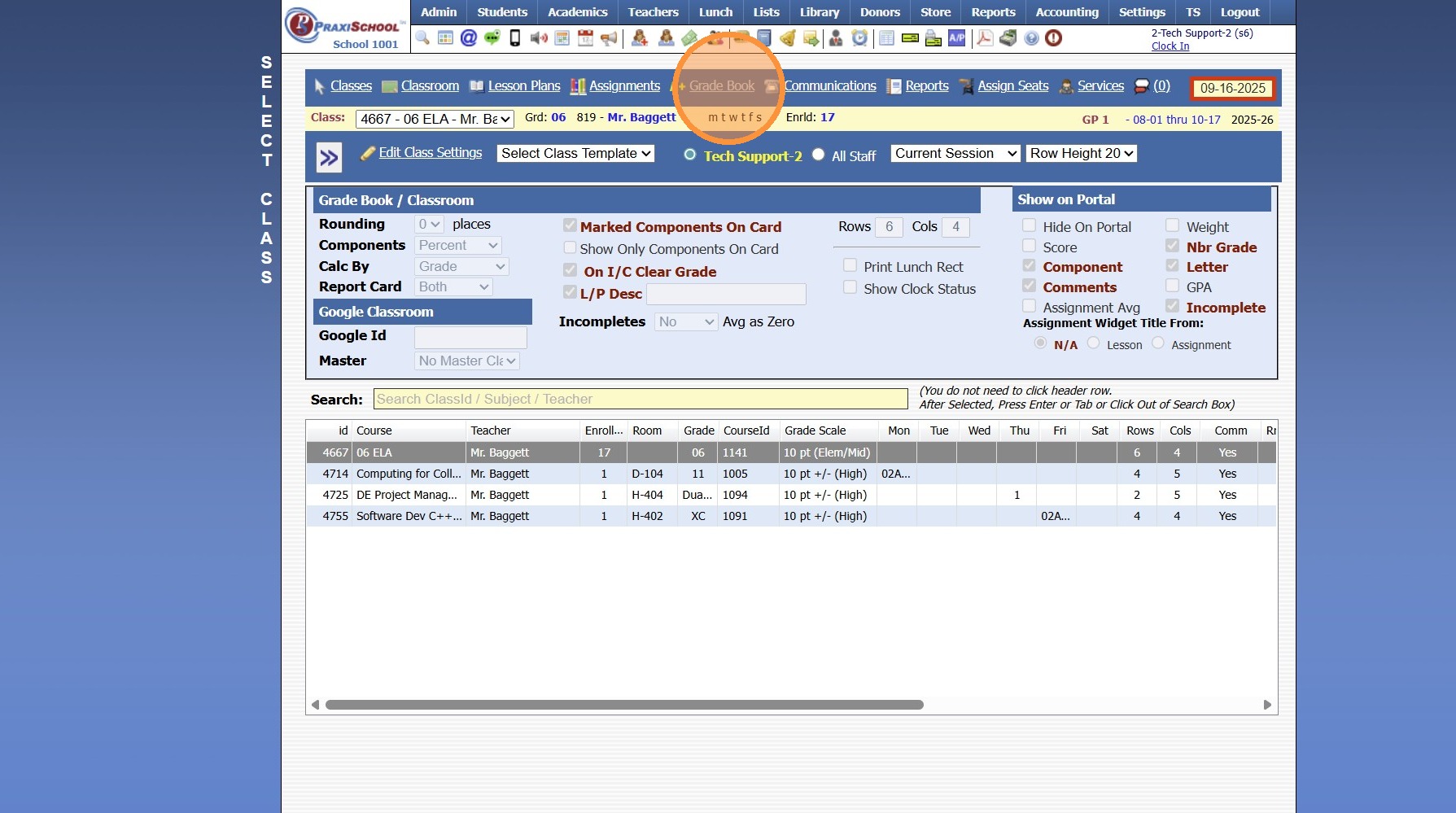
Task: Click the Search ClassId / Subject / Teacher field
Action: point(641,399)
